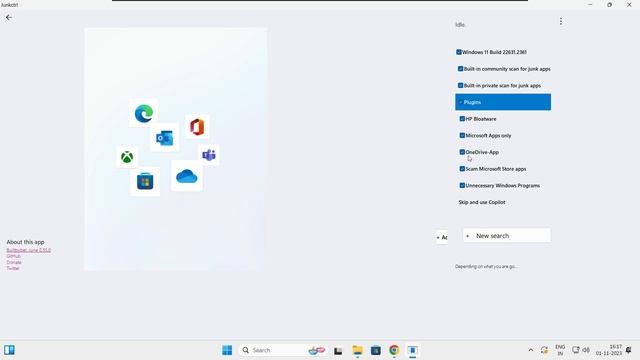Go back using the back arrow

coord(9,18)
